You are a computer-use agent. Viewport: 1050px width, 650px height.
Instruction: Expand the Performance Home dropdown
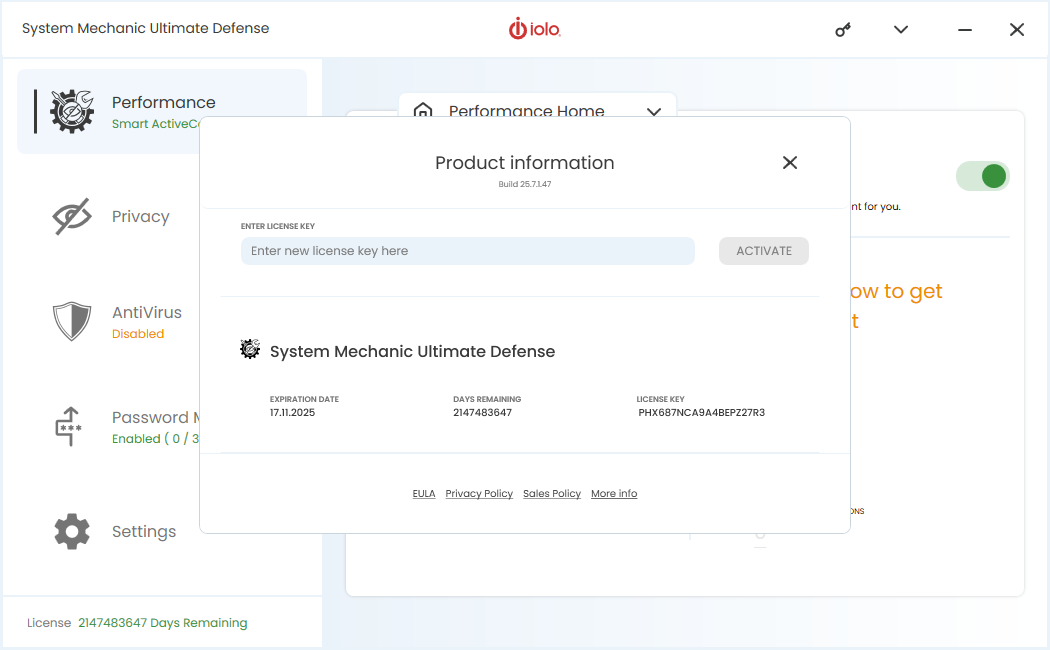click(654, 111)
